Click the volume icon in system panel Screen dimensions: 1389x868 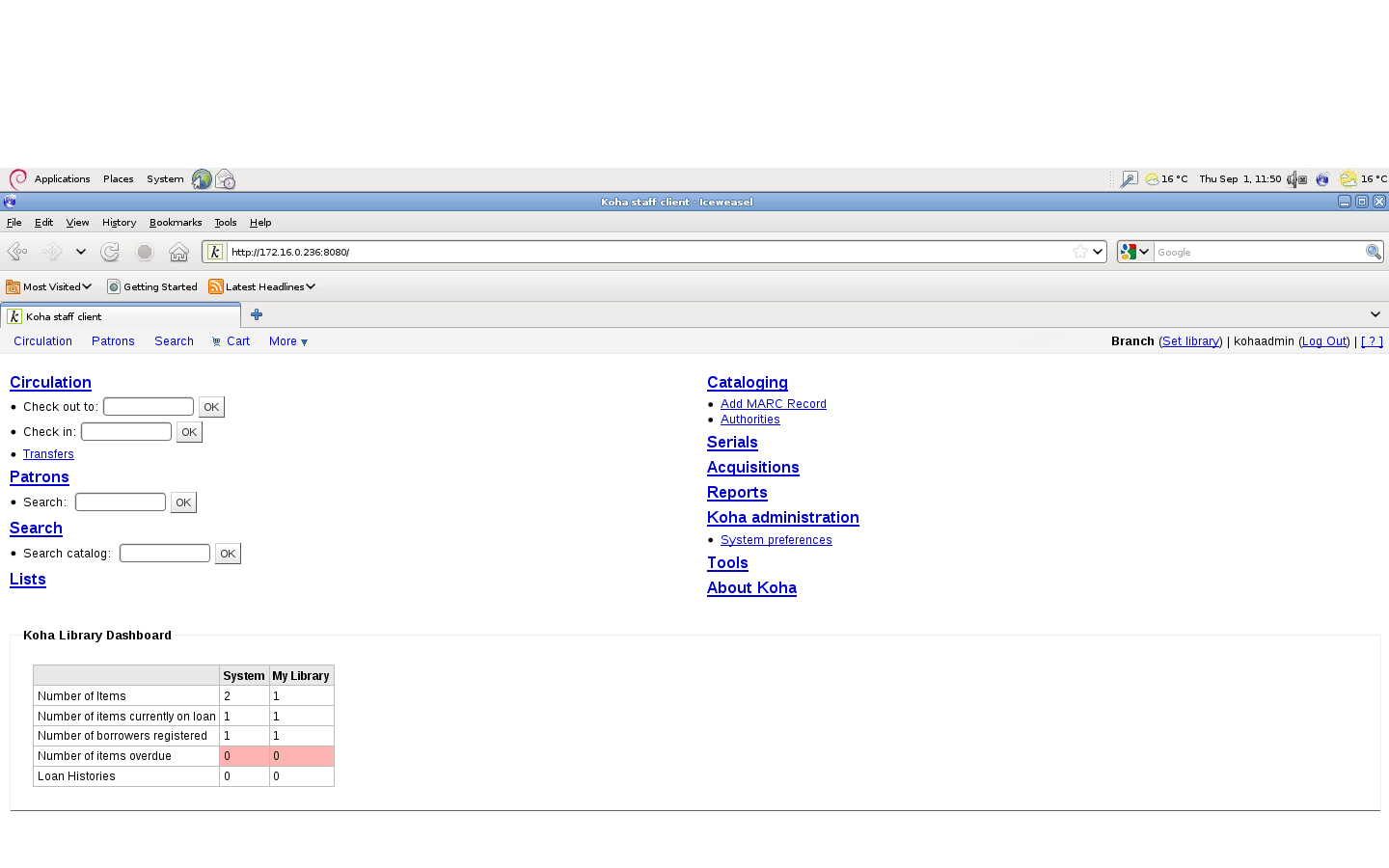coord(1295,179)
